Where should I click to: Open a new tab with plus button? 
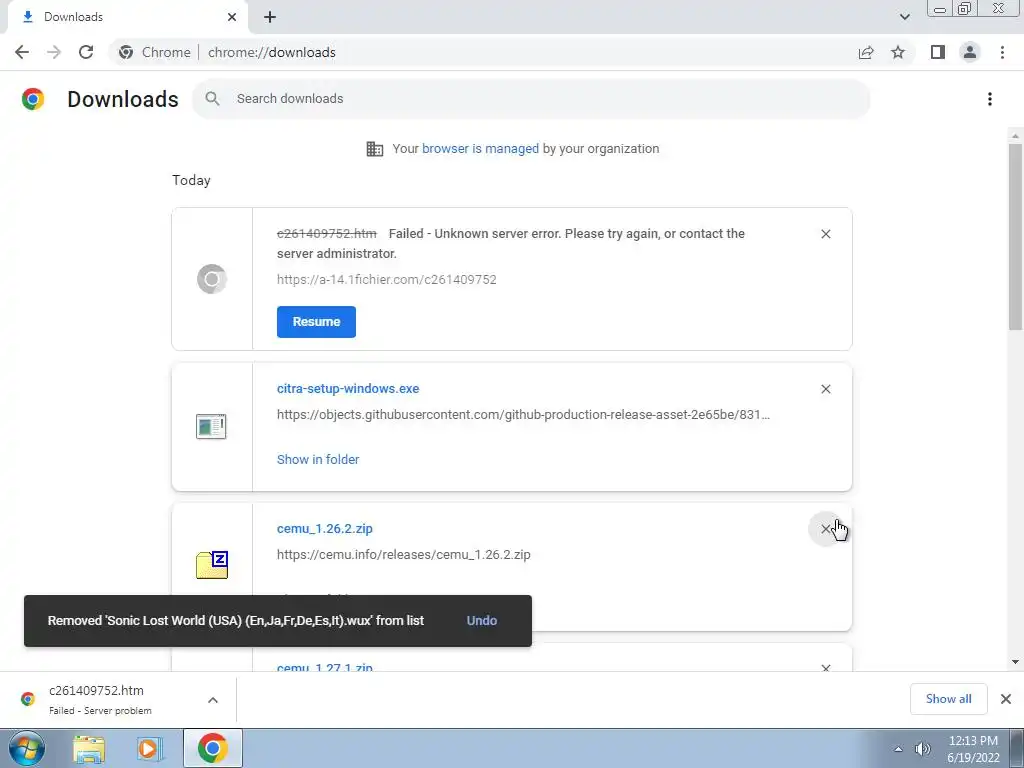[x=270, y=17]
